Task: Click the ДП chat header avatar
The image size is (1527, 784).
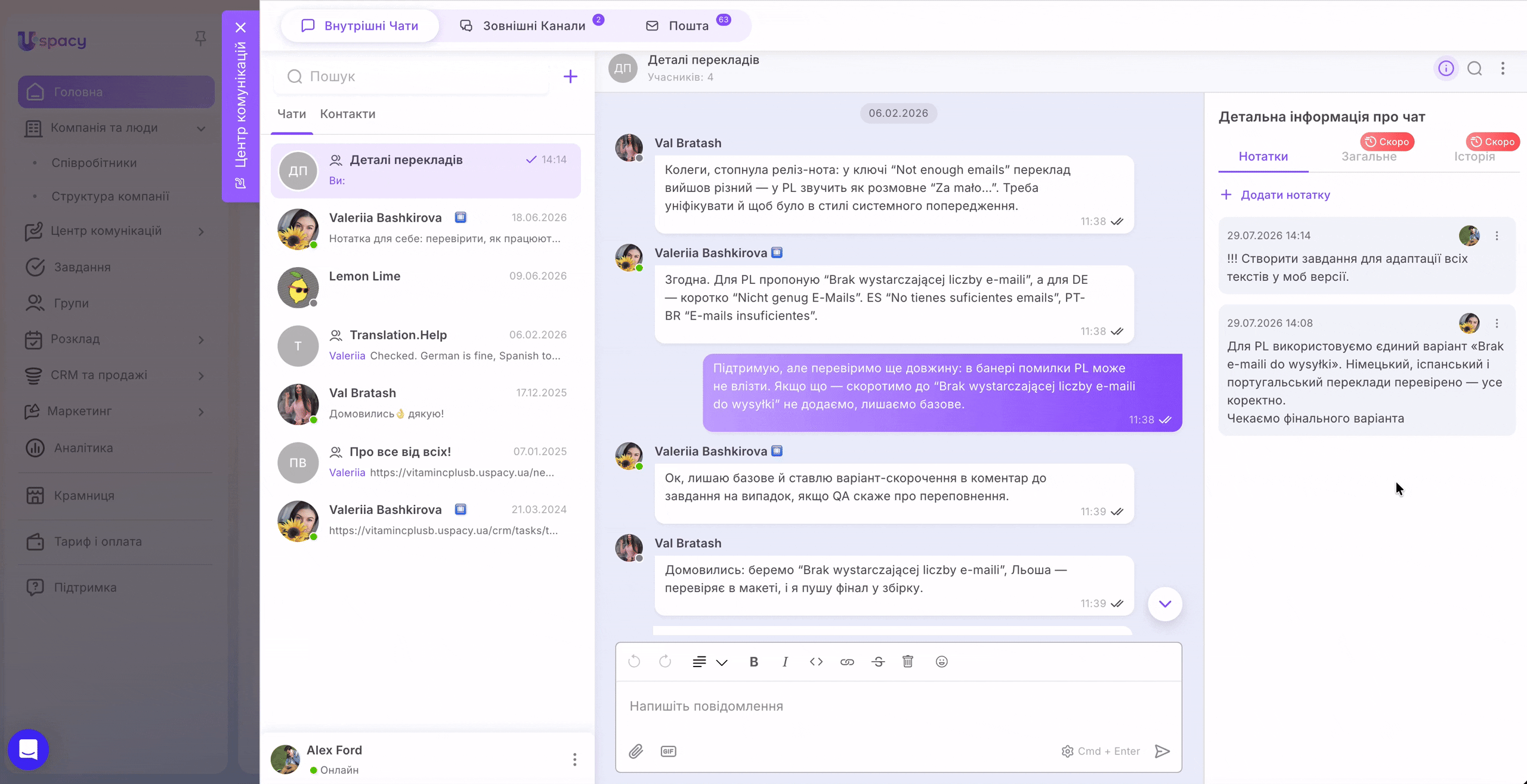Action: [623, 69]
